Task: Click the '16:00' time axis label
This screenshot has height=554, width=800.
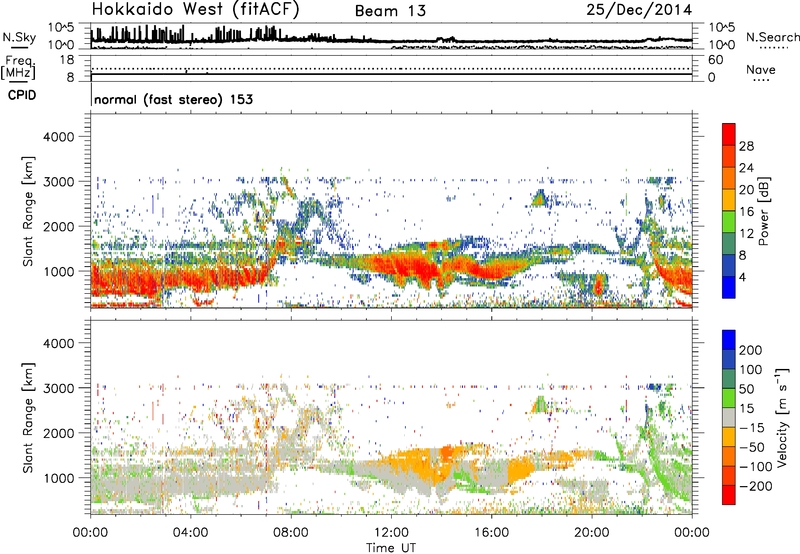Action: pos(491,533)
